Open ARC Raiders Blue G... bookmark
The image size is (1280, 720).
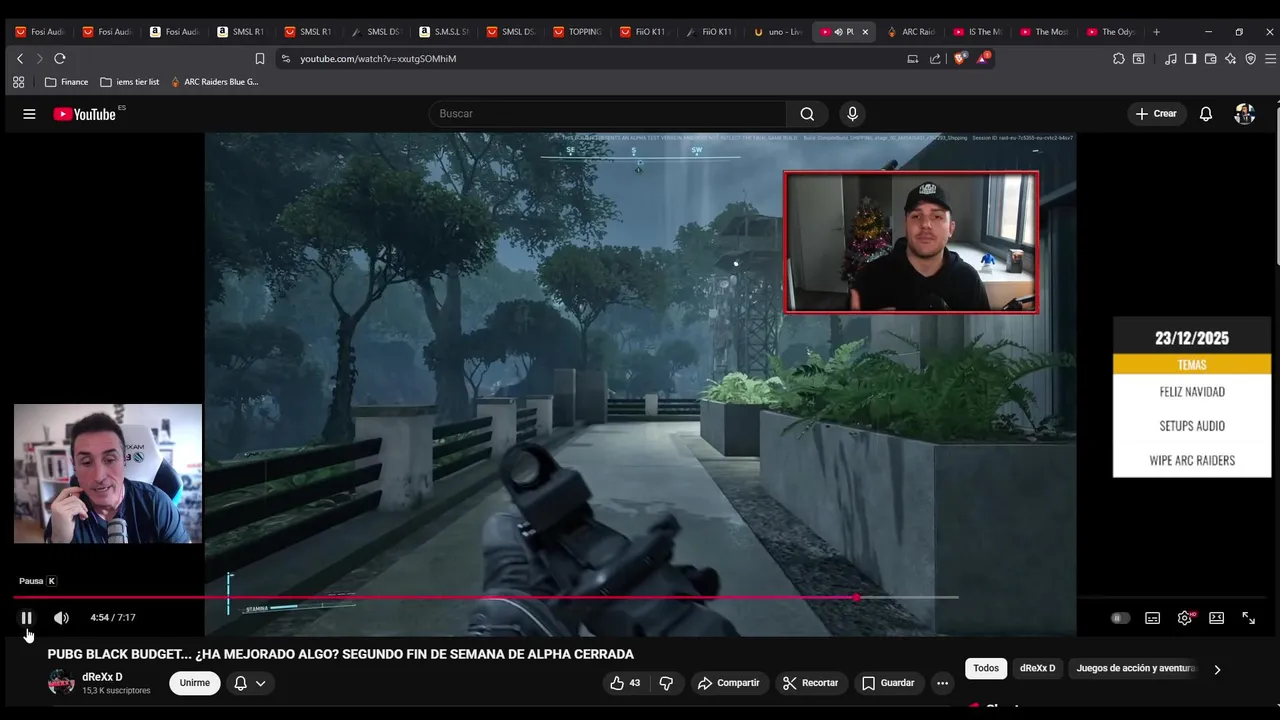tap(214, 82)
